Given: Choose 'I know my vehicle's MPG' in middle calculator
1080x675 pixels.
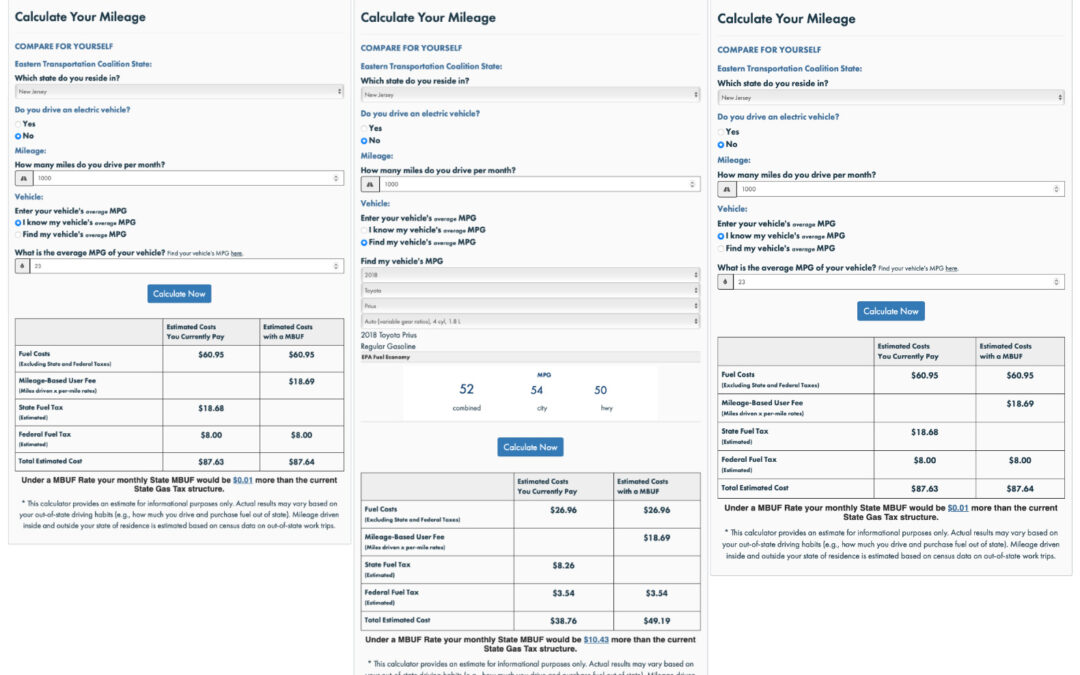Looking at the screenshot, I should 364,230.
